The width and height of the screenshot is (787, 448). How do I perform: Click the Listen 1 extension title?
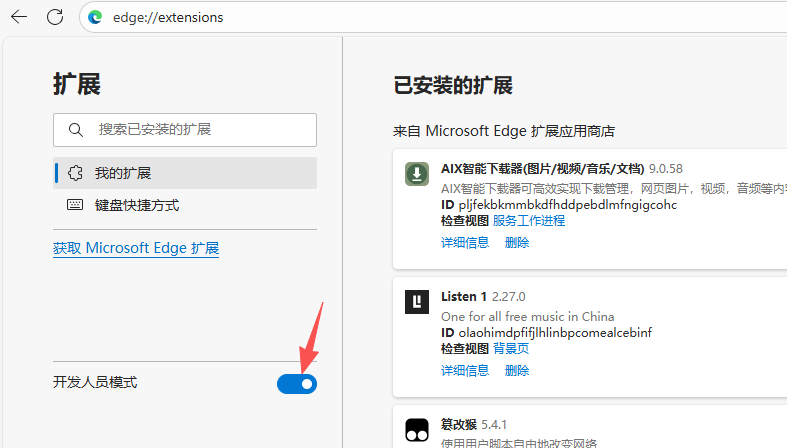[464, 297]
